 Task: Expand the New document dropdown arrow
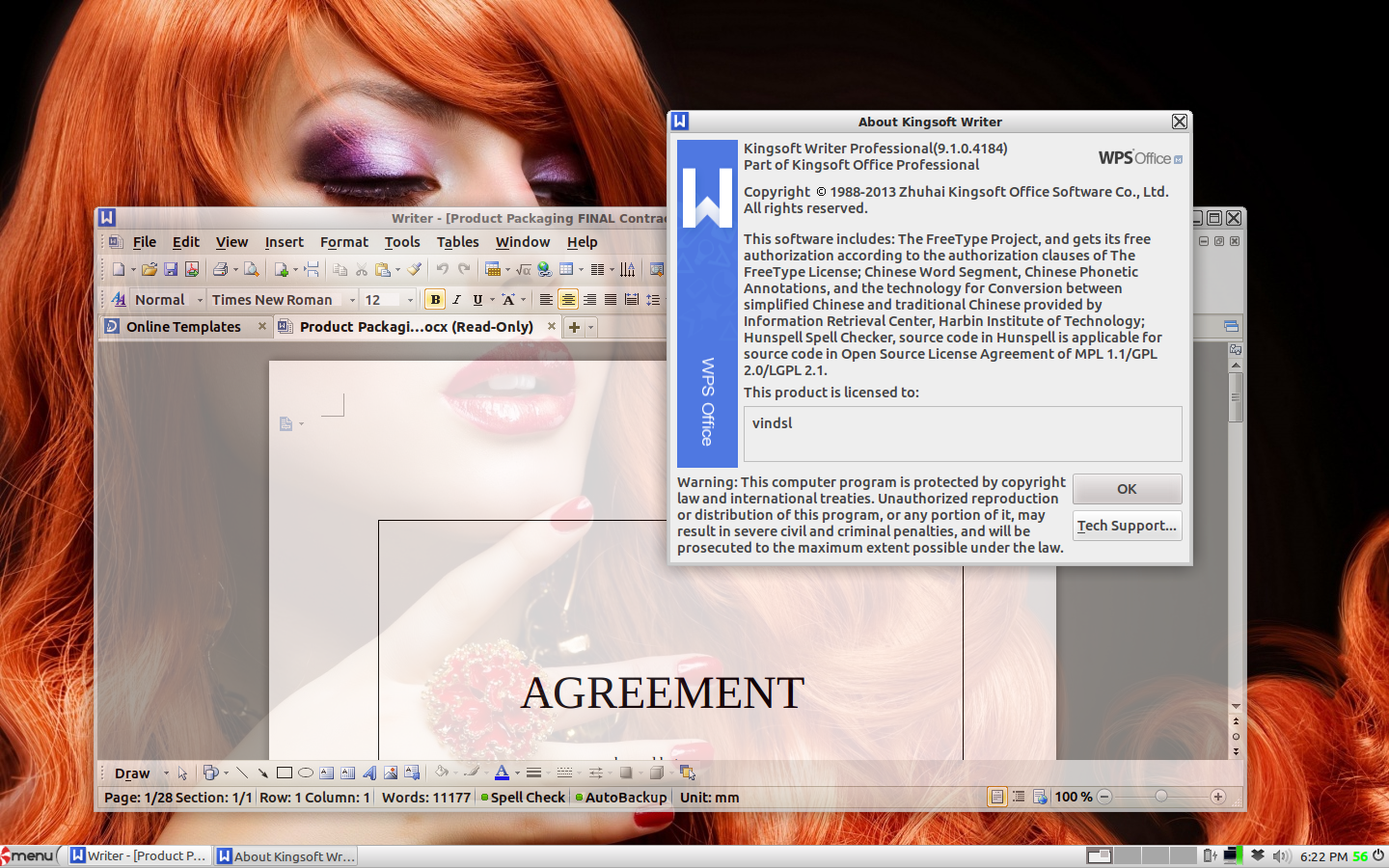pyautogui.click(x=133, y=270)
